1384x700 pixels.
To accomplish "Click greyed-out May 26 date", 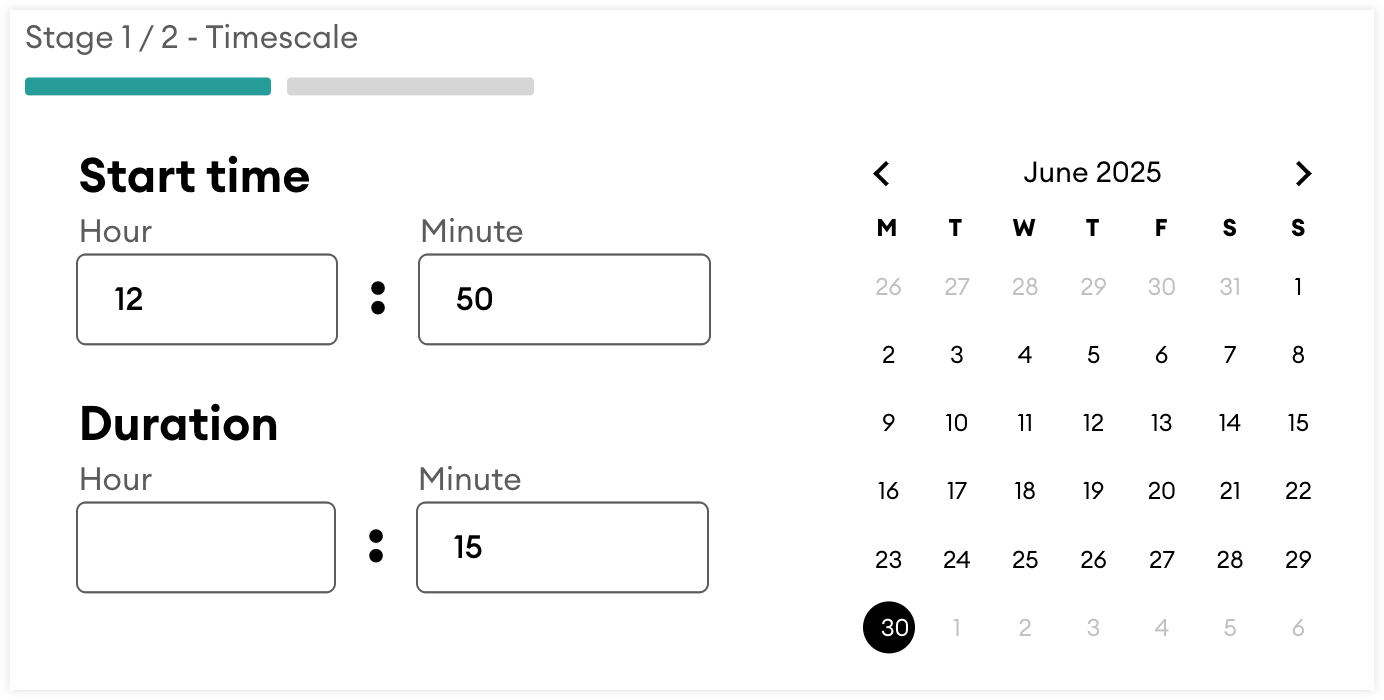I will (x=889, y=288).
